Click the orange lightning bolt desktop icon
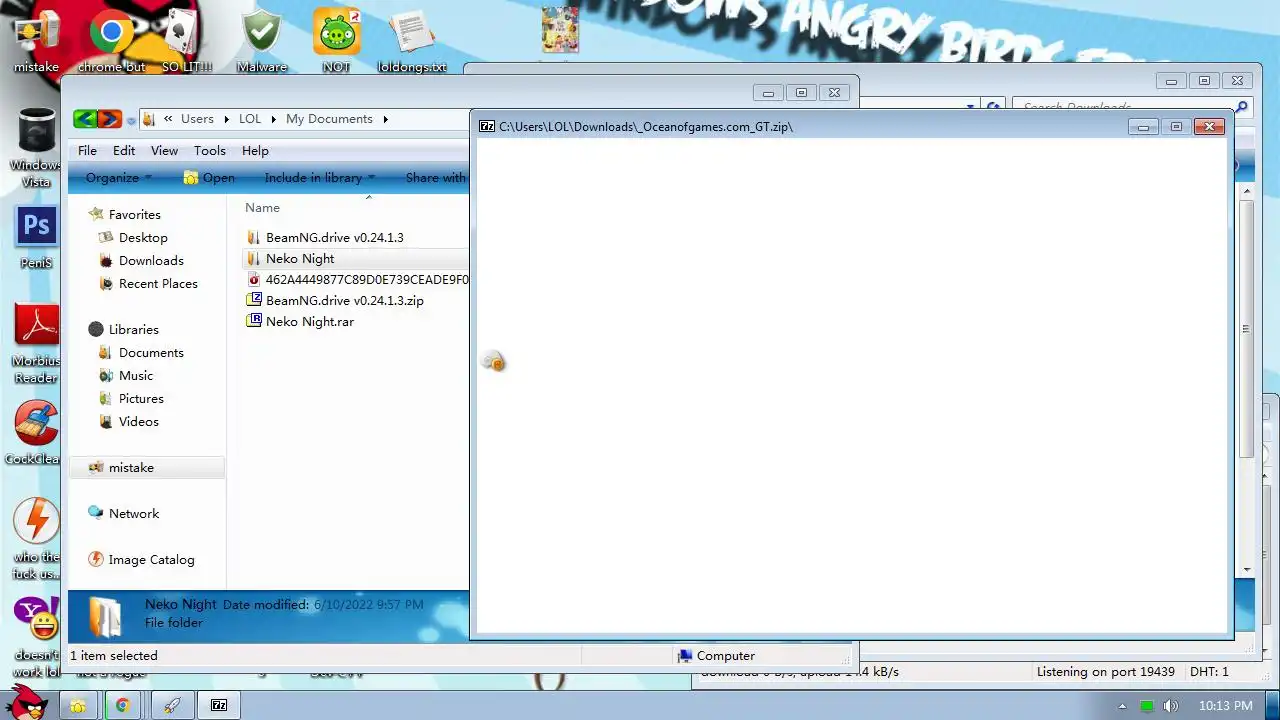This screenshot has height=720, width=1280. coord(36,537)
